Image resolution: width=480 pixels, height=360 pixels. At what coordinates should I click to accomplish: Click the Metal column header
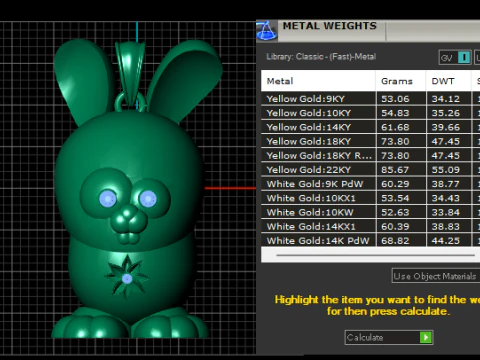point(318,81)
